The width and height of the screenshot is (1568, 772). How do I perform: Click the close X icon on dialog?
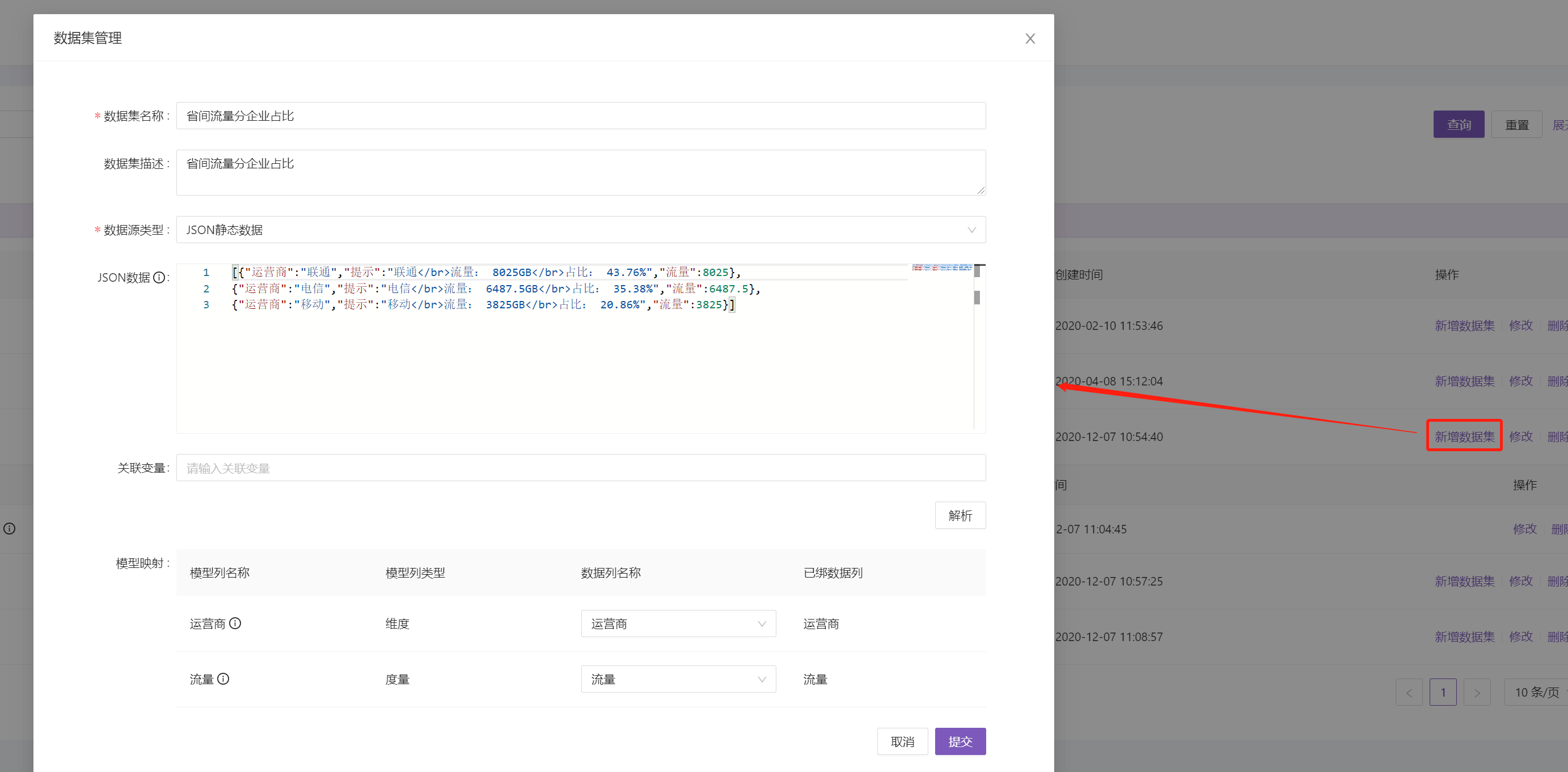tap(1030, 38)
